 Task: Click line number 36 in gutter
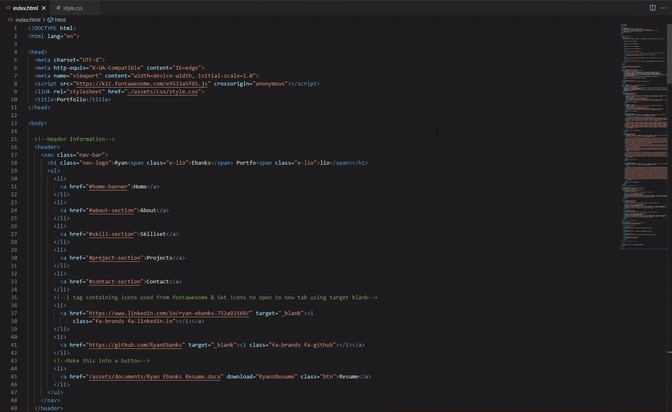tap(14, 305)
